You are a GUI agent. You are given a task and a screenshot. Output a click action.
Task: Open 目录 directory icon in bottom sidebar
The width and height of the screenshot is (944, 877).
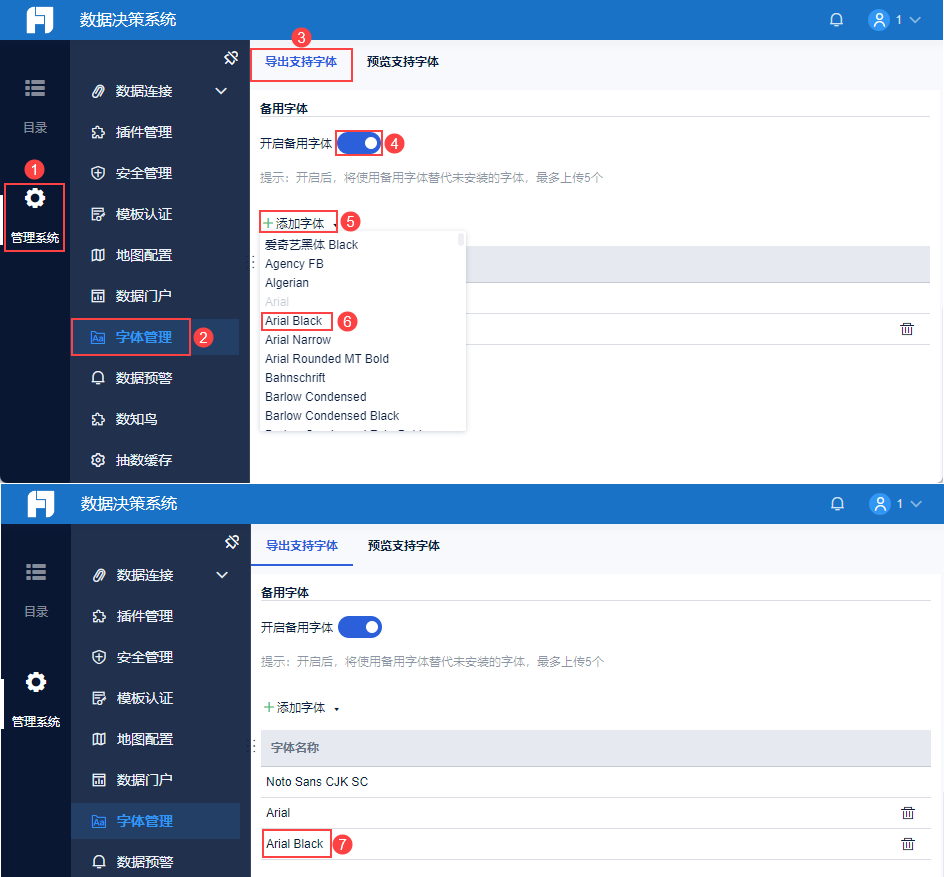click(36, 572)
